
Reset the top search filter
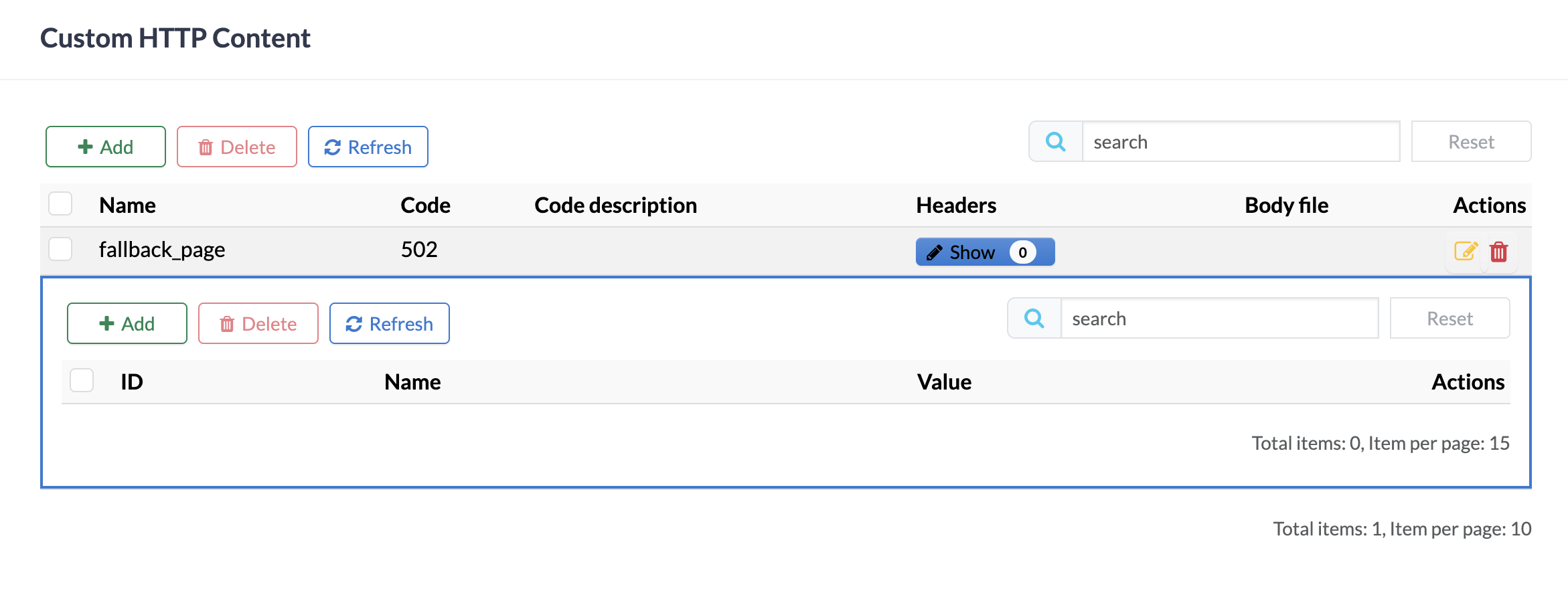pos(1471,142)
